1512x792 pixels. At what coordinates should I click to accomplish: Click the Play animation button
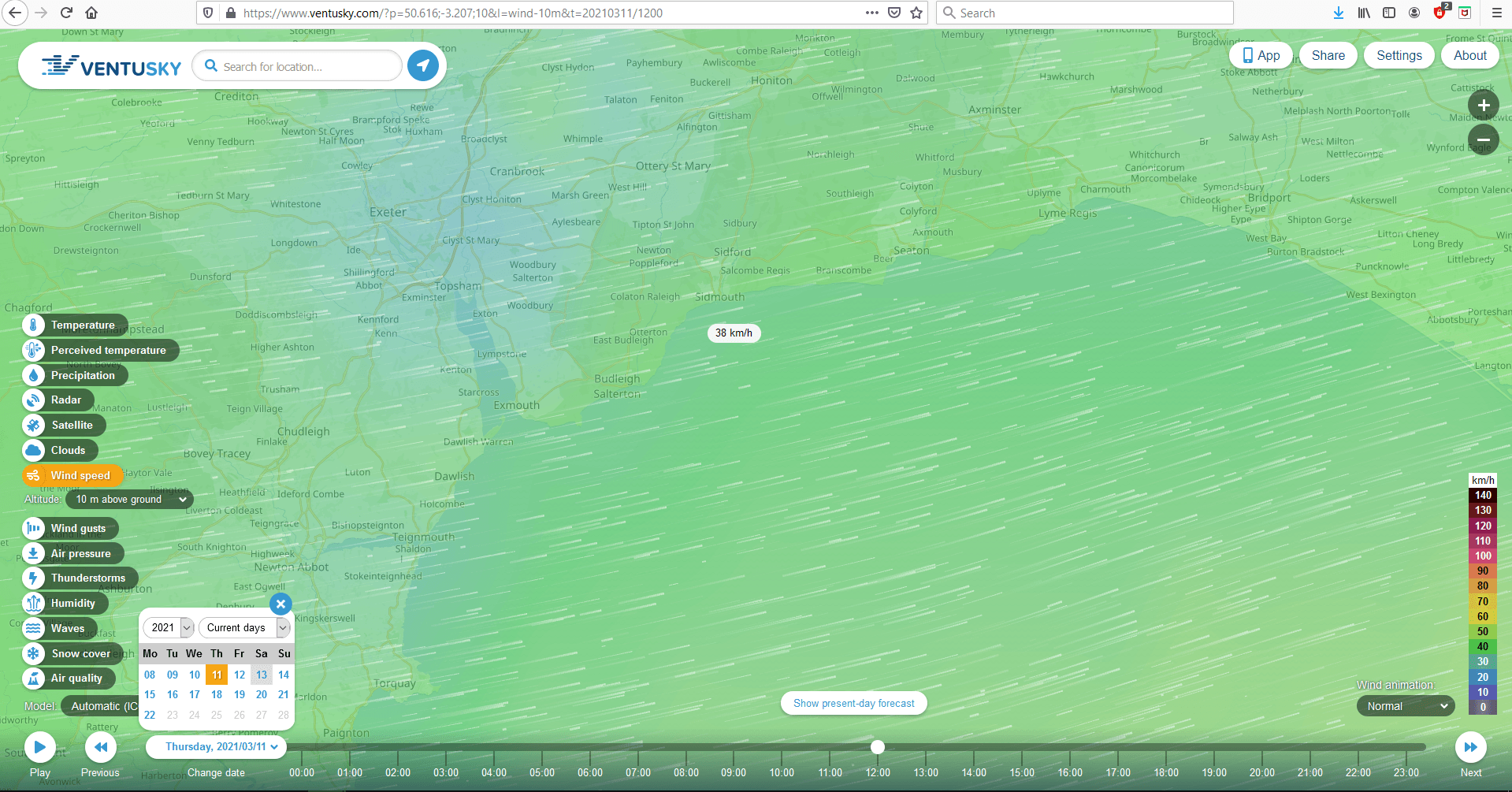coord(39,747)
